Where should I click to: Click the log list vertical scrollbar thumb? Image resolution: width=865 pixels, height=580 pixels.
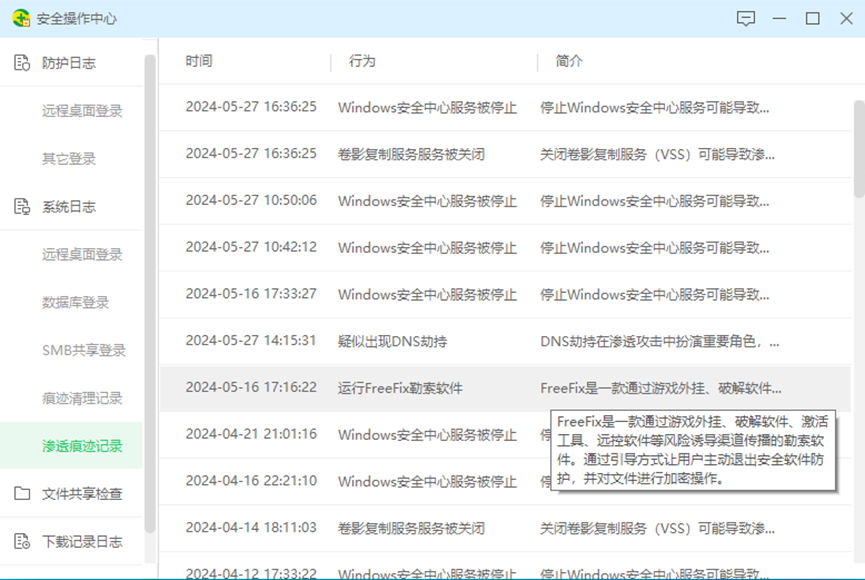pos(859,148)
